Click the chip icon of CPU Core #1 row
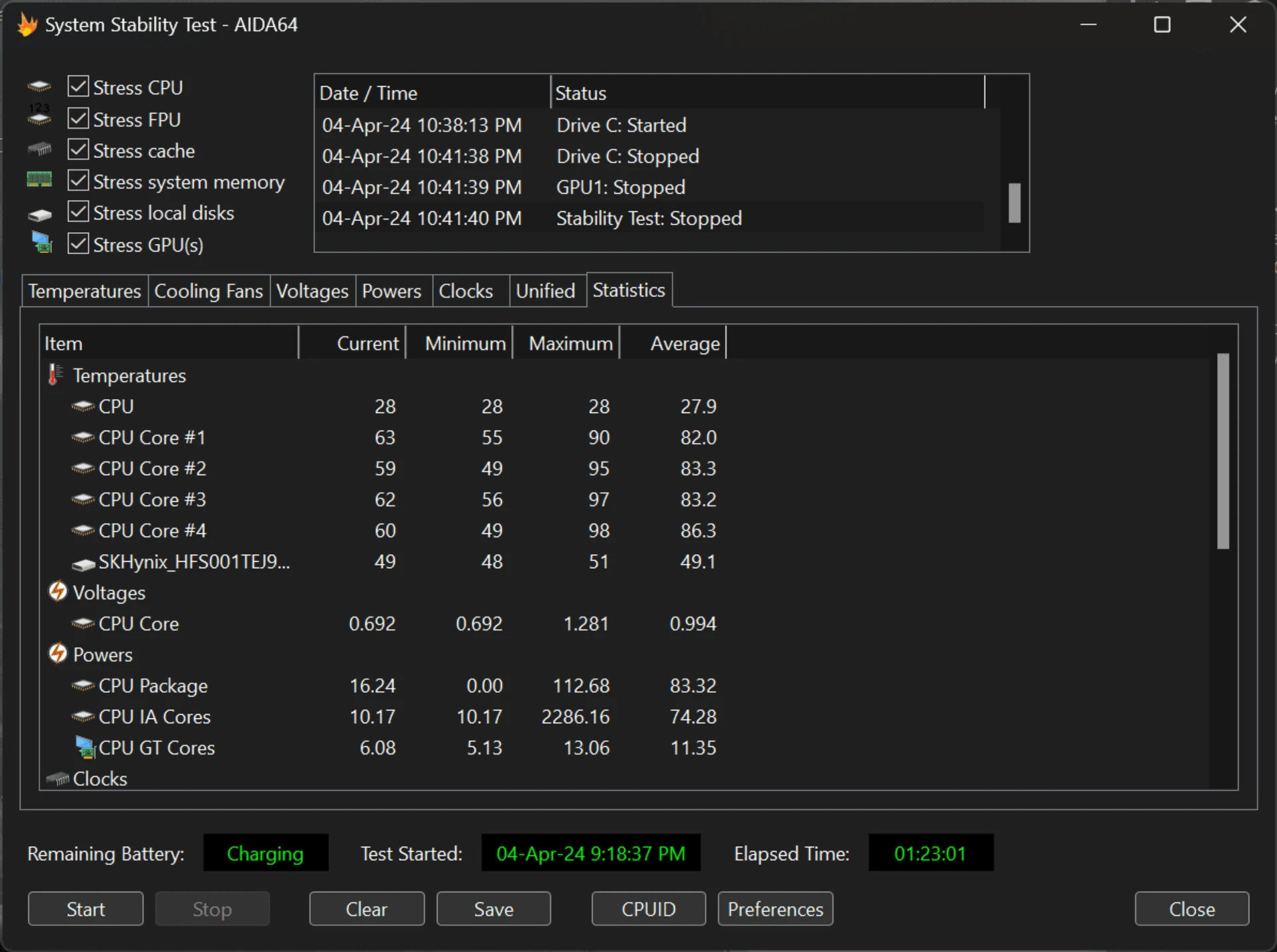 point(83,437)
